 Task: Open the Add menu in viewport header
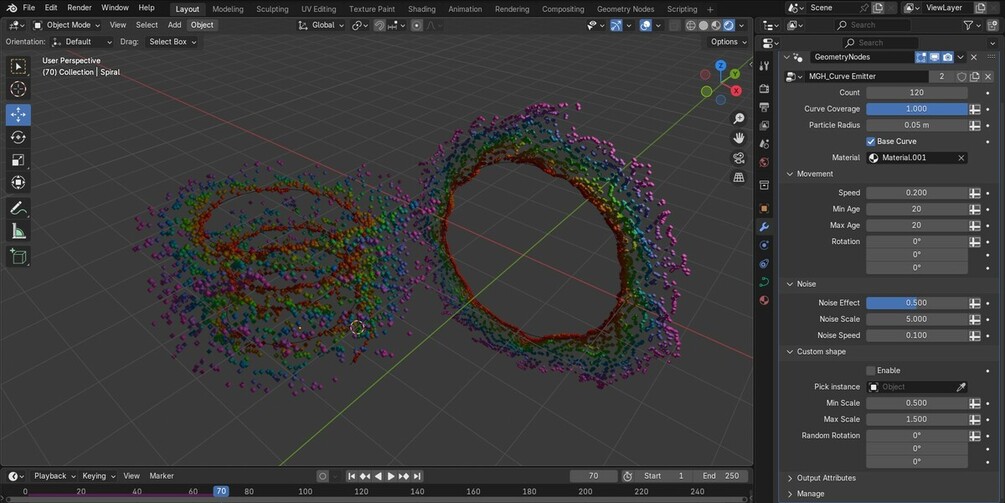174,25
